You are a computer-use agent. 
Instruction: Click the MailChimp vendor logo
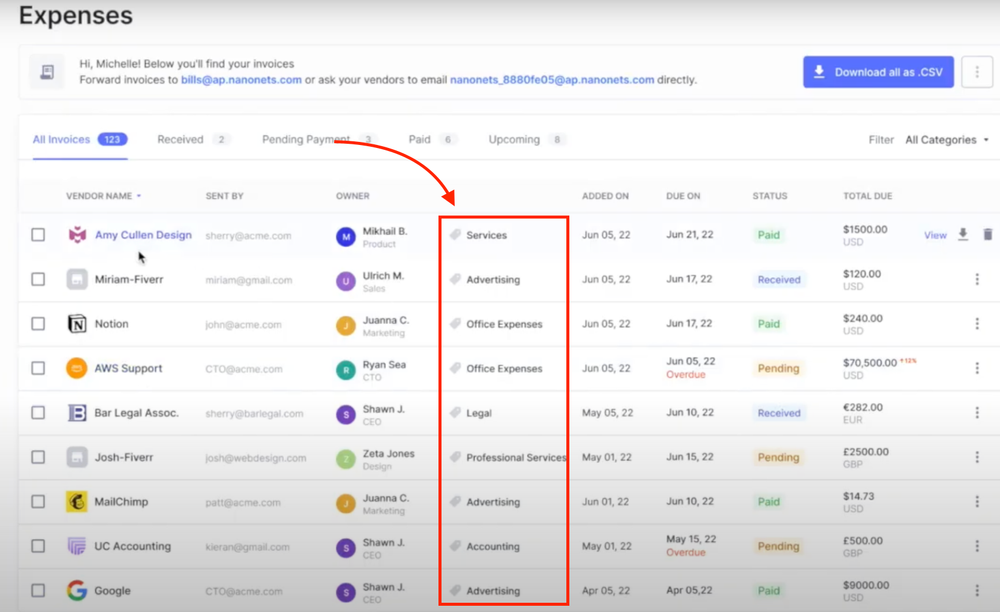(77, 502)
